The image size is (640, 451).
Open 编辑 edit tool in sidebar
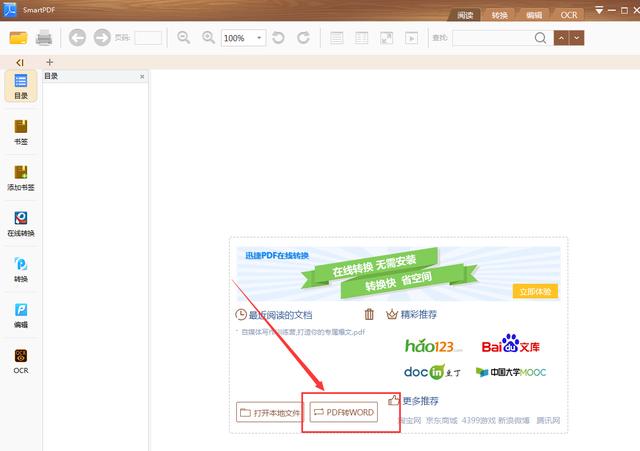click(x=21, y=315)
